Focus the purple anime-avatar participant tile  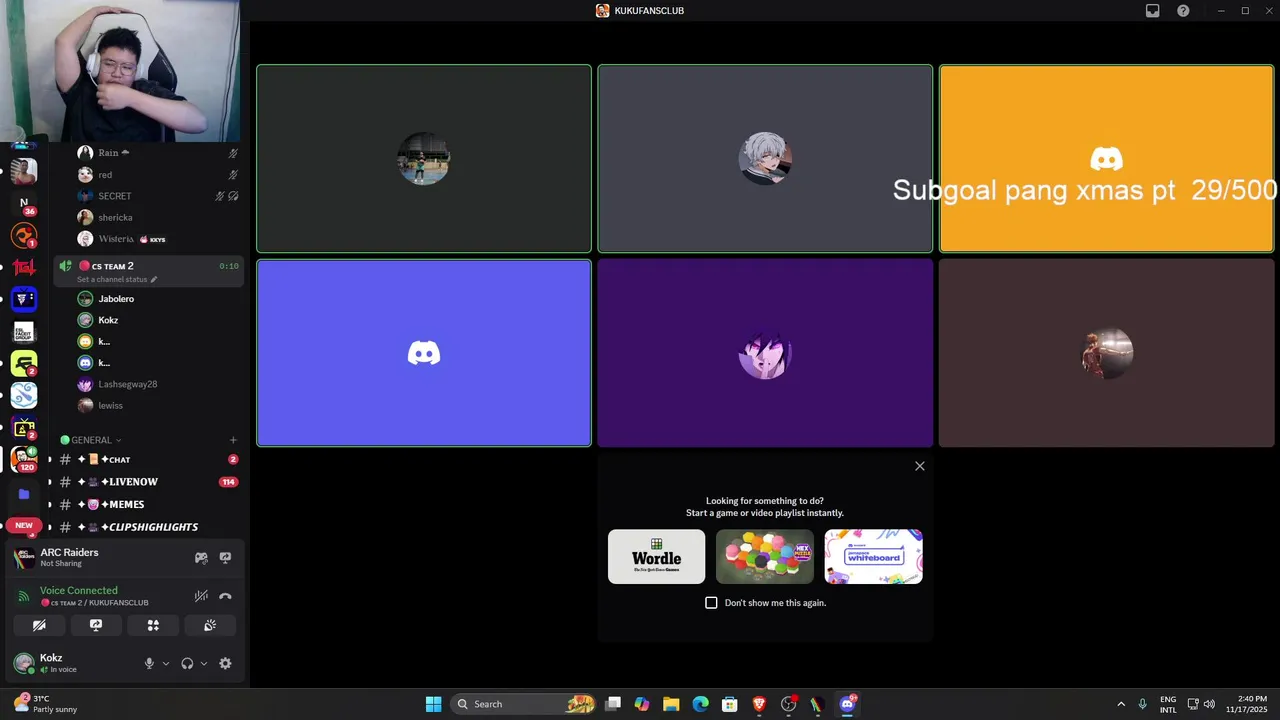tap(765, 353)
